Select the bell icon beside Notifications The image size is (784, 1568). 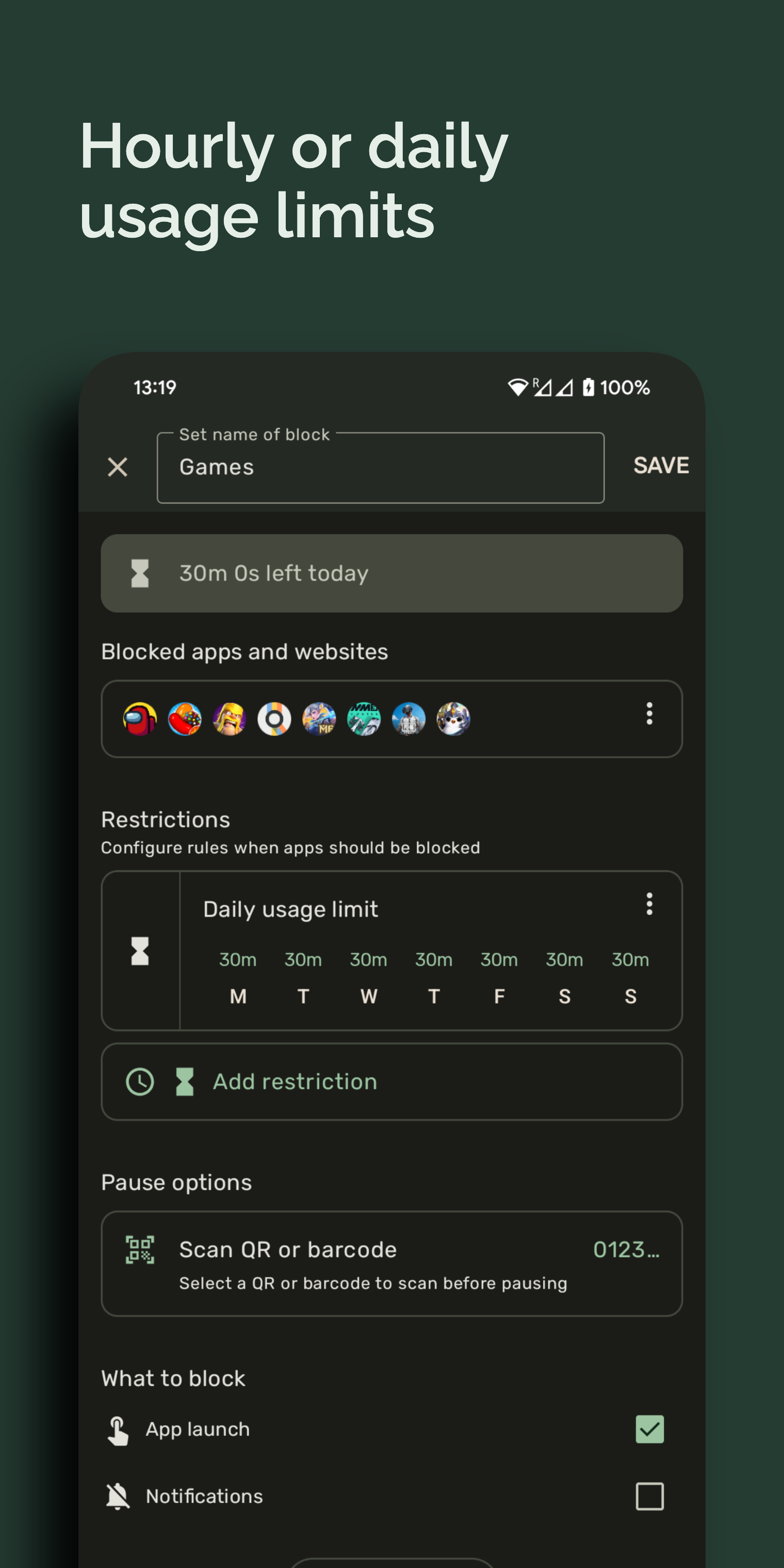[117, 1496]
